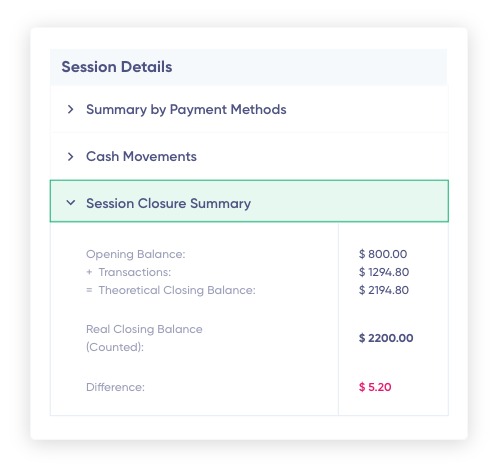498x473 pixels.
Task: Click the Session Details title bar
Action: [249, 67]
